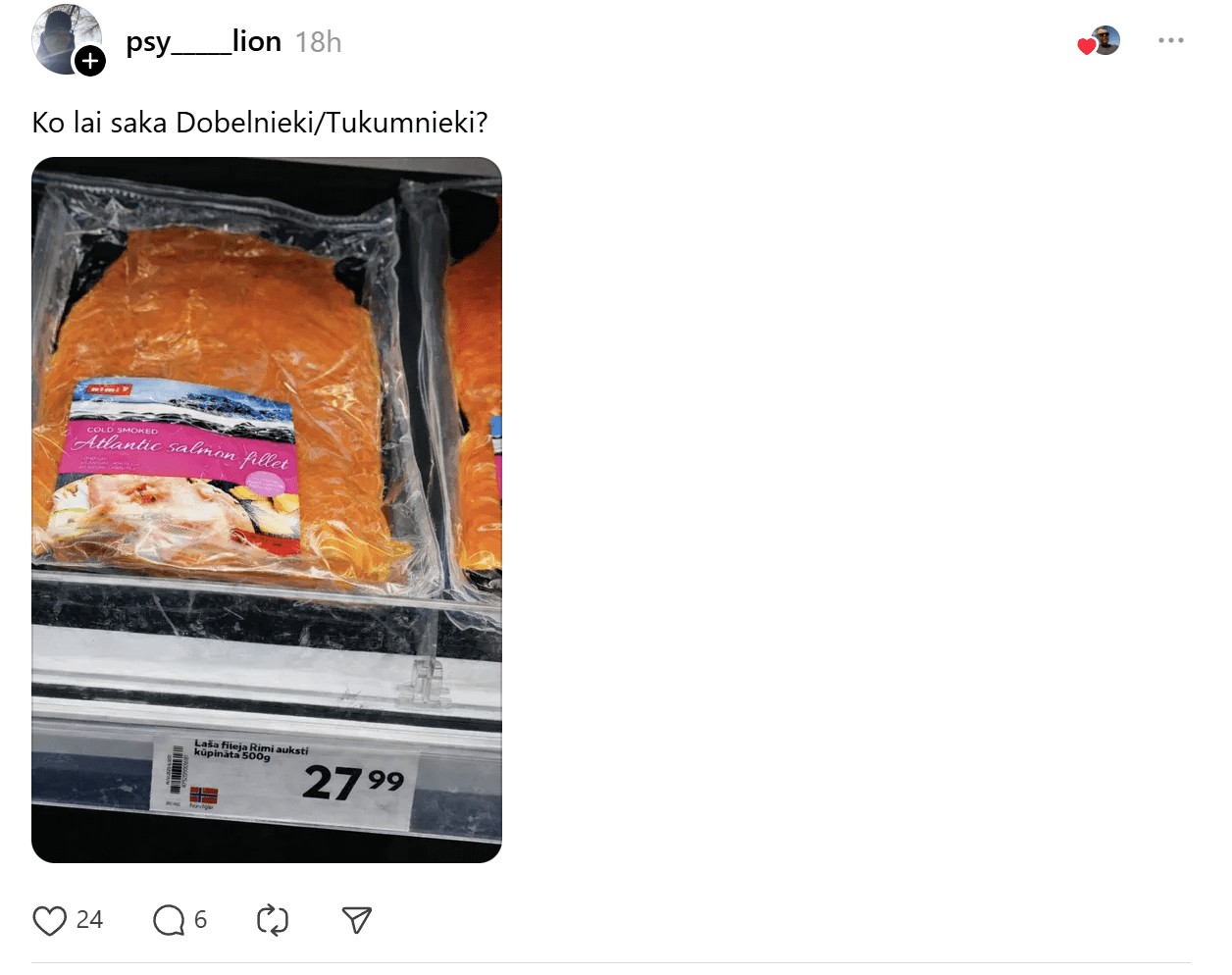The height and width of the screenshot is (975, 1232).
Task: Click the Norwegian flag on the price tag
Action: tap(204, 795)
